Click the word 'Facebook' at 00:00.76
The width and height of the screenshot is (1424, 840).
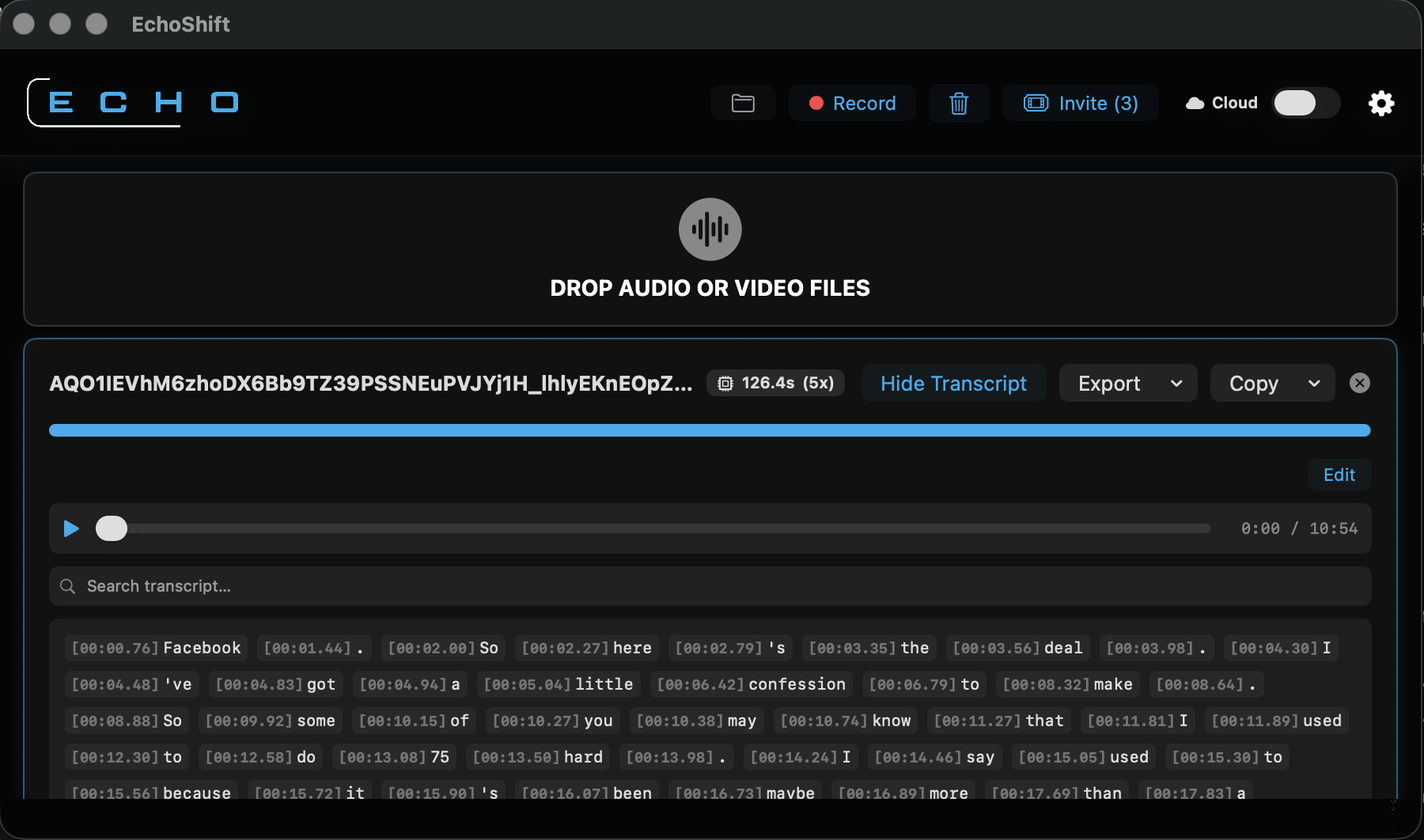[x=156, y=648]
